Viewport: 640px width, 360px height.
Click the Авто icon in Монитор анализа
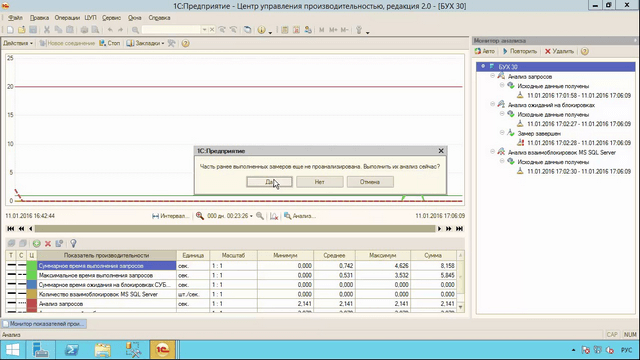coord(484,51)
